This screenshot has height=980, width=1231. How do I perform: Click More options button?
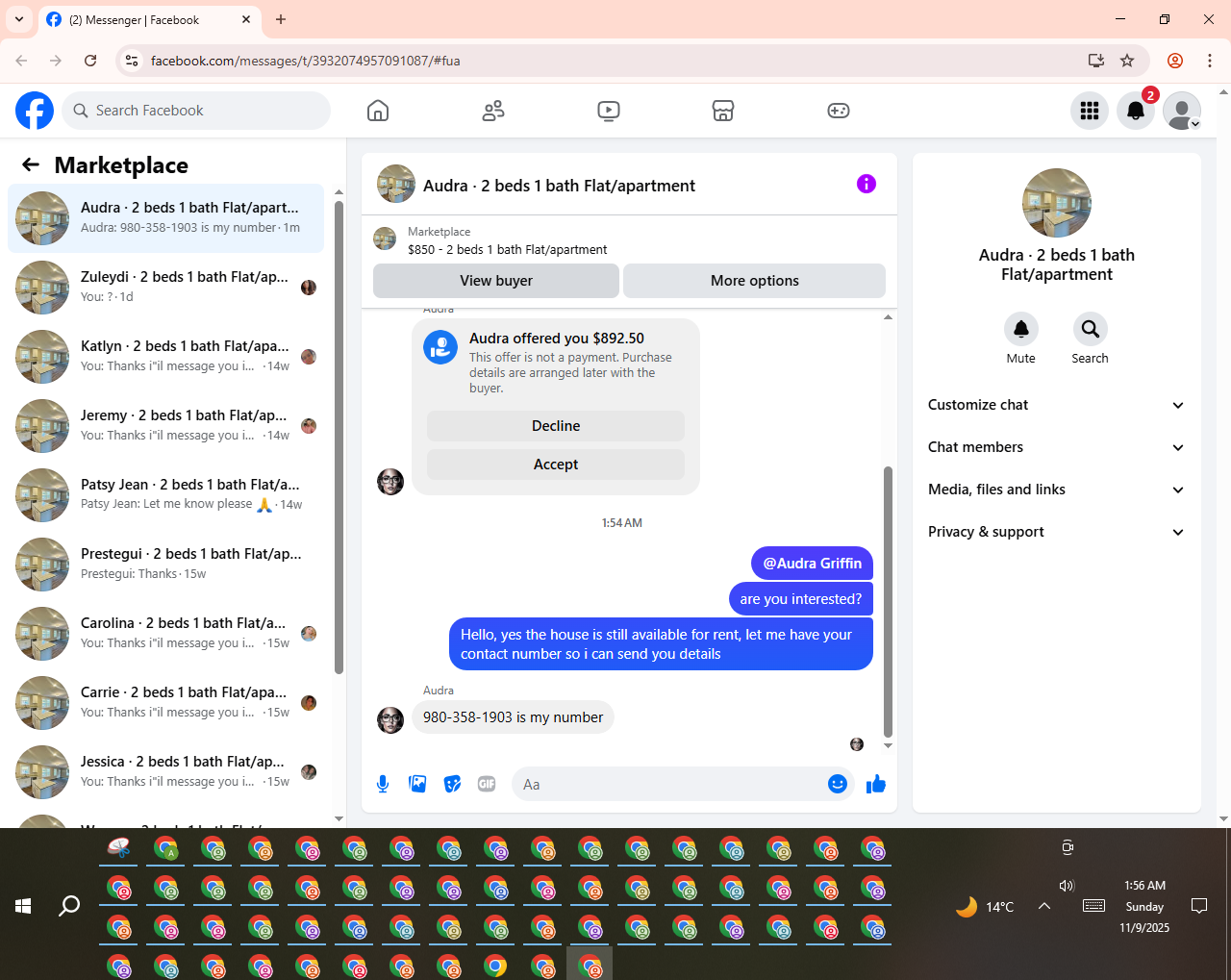click(x=755, y=281)
